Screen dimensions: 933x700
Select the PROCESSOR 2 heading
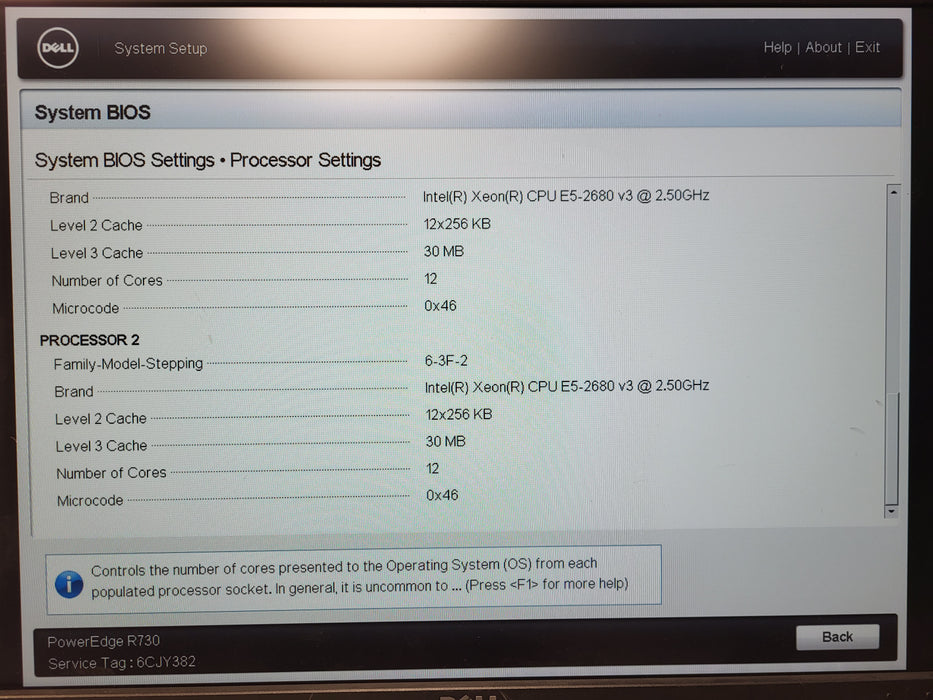click(89, 340)
